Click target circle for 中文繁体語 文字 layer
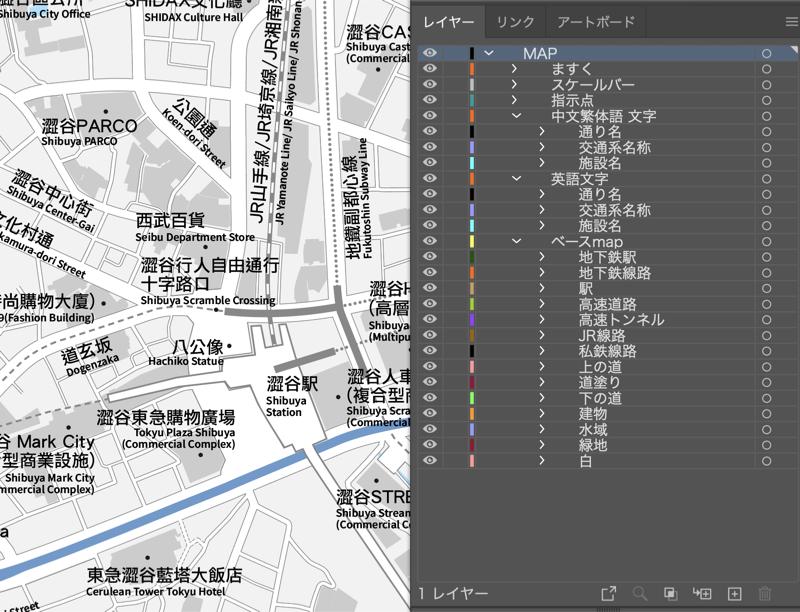 click(766, 116)
